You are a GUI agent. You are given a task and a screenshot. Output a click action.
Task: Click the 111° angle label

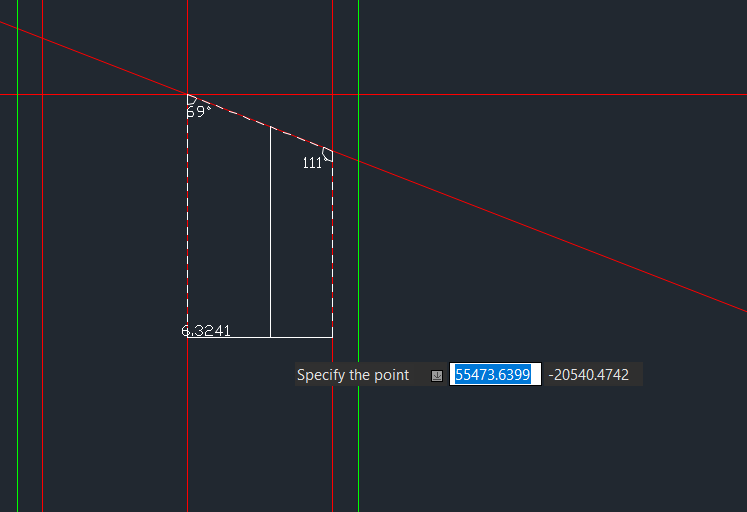314,163
